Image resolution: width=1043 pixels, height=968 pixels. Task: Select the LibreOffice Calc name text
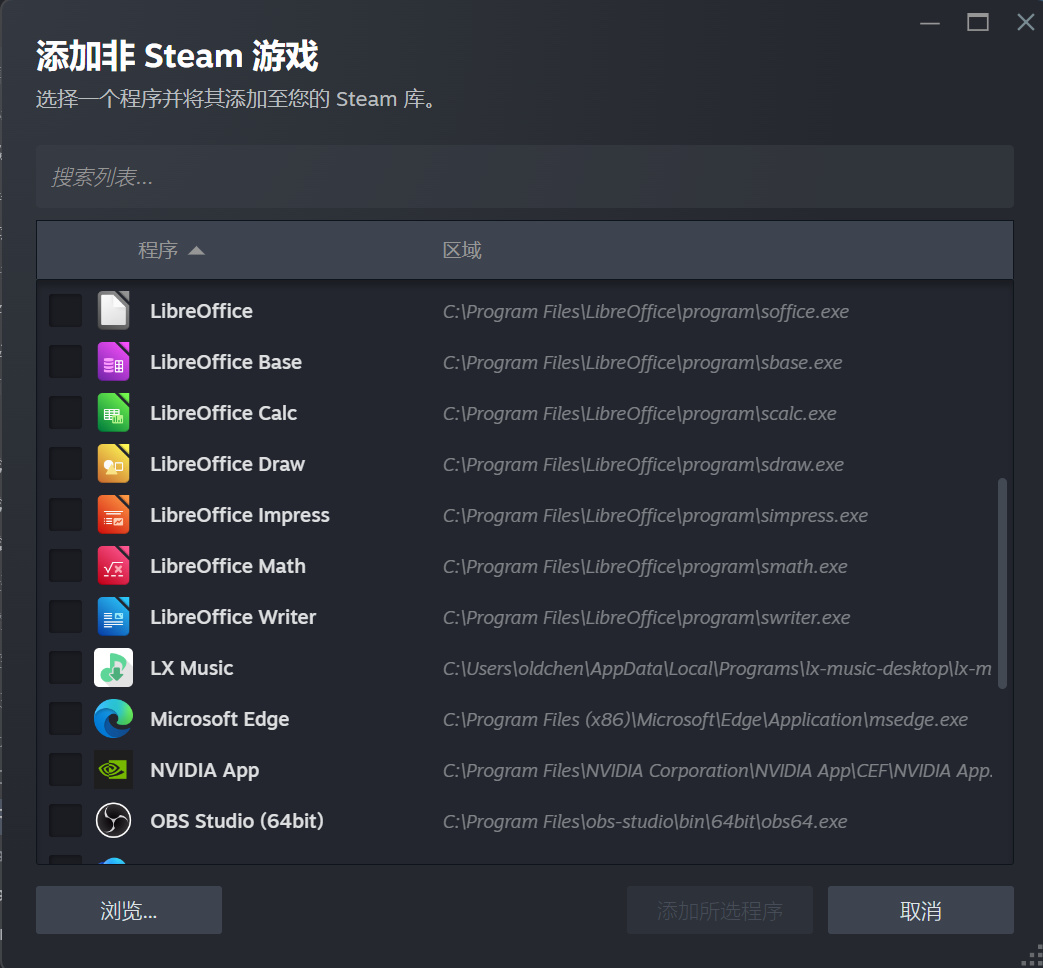[224, 413]
